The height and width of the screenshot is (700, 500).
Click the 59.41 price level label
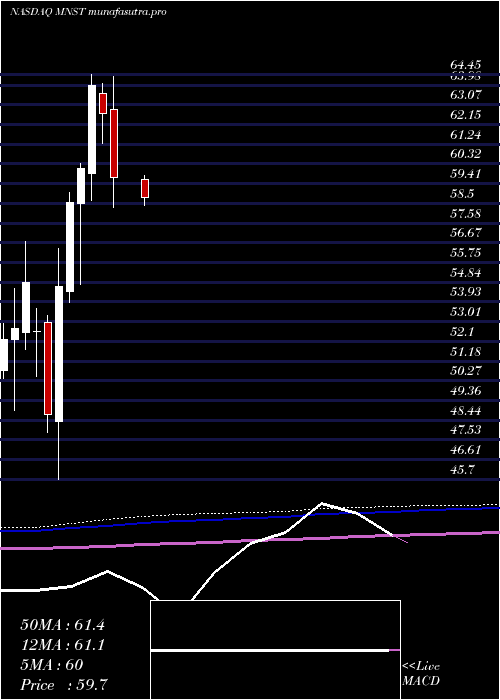pos(465,174)
